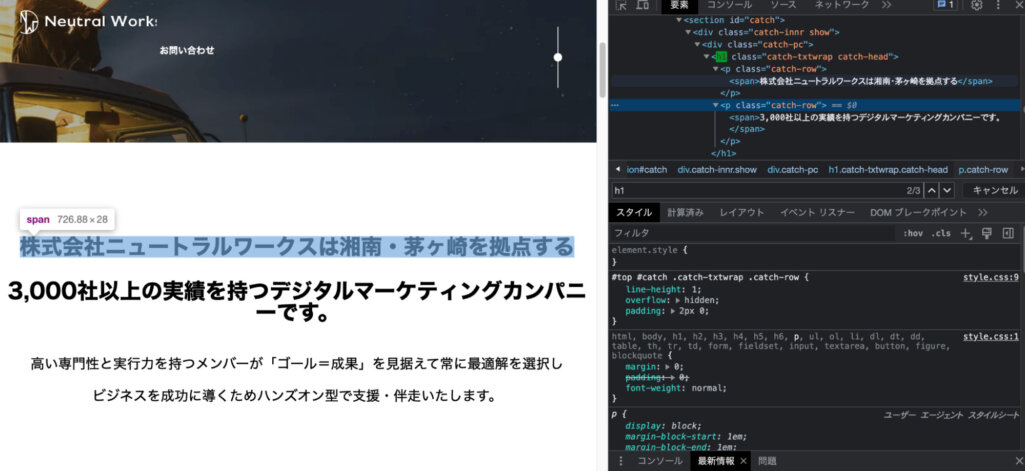Switch to the 要素 tab
The width and height of the screenshot is (1025, 471).
pyautogui.click(x=679, y=5)
